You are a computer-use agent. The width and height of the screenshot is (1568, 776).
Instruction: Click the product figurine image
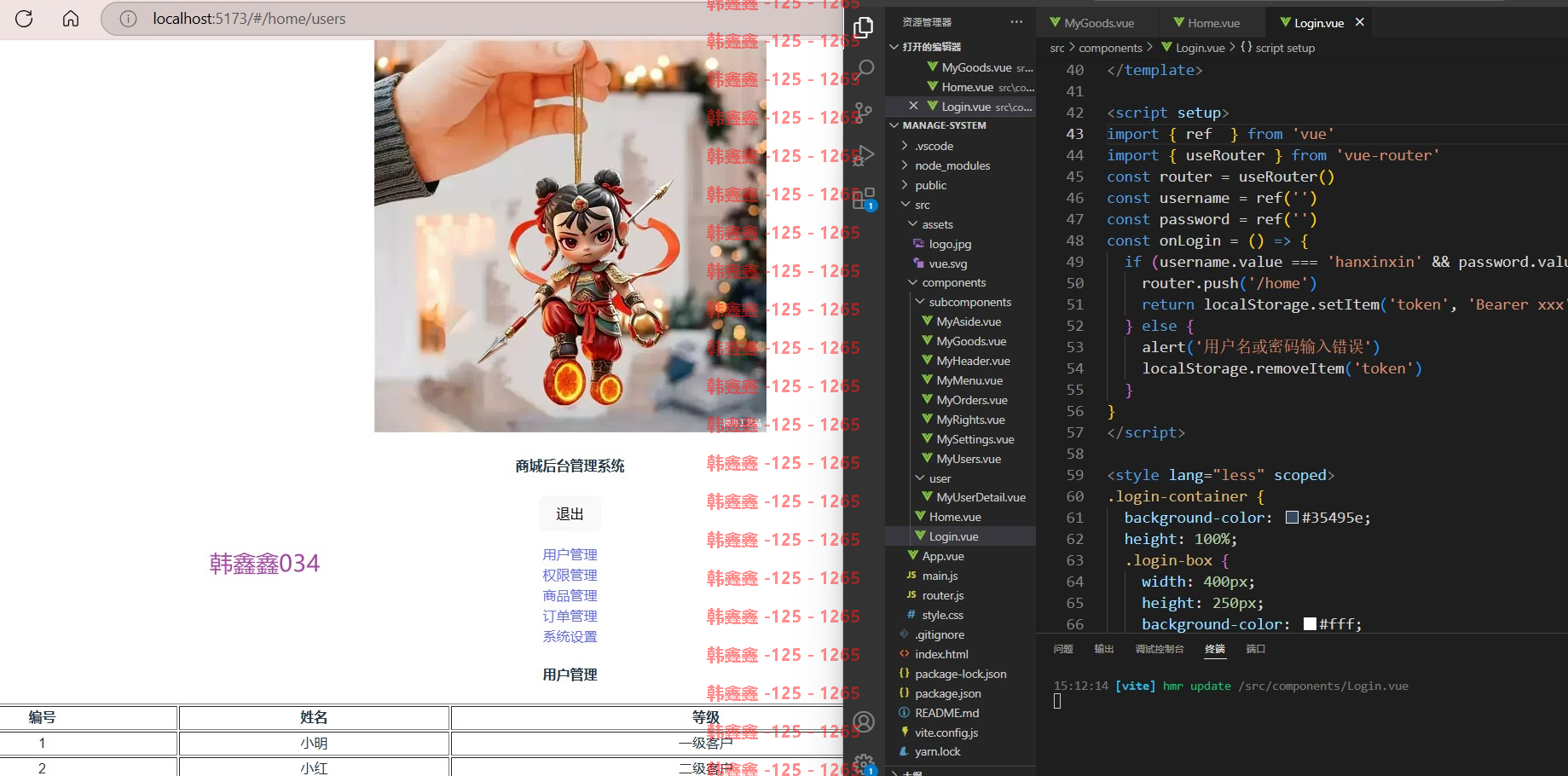coord(570,235)
